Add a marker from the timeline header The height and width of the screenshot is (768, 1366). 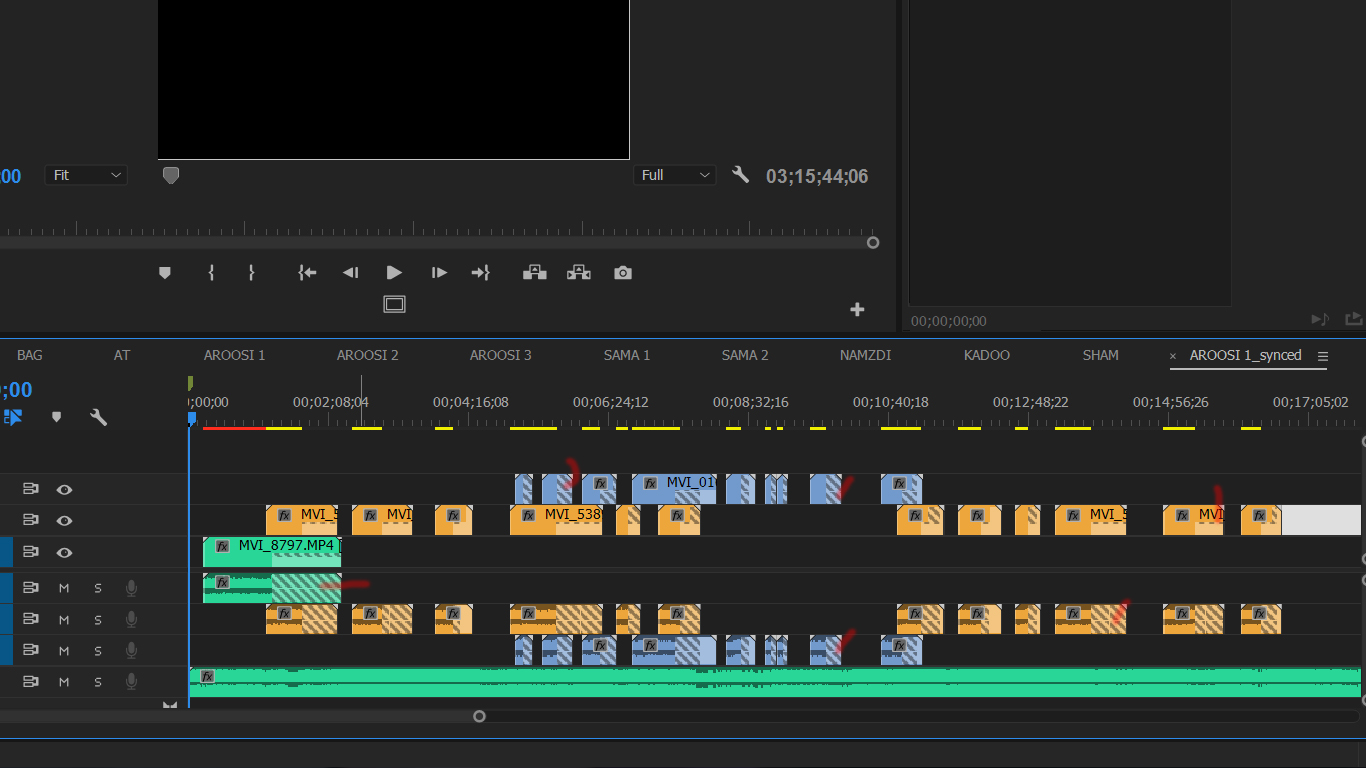(56, 417)
